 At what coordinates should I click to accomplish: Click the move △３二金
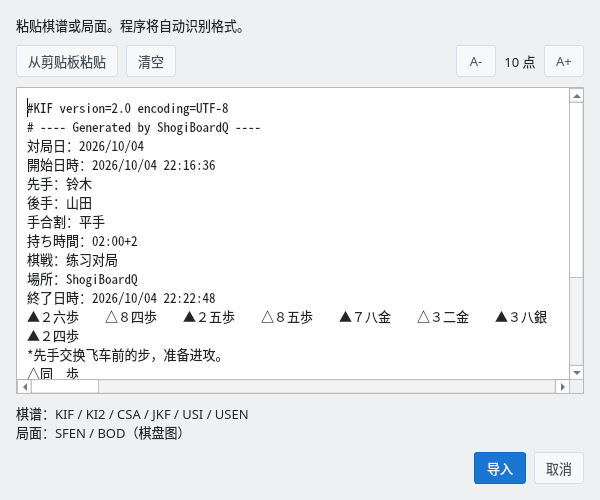pos(443,317)
